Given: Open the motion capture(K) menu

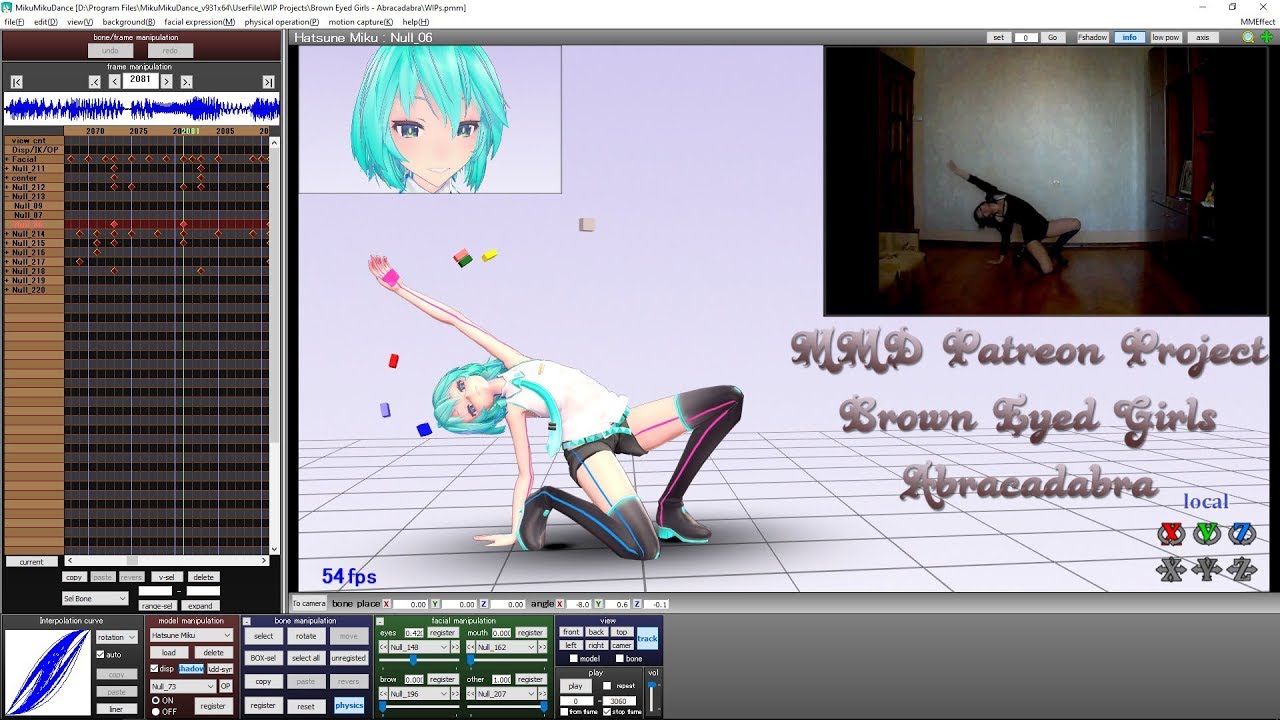Looking at the screenshot, I should [x=361, y=21].
